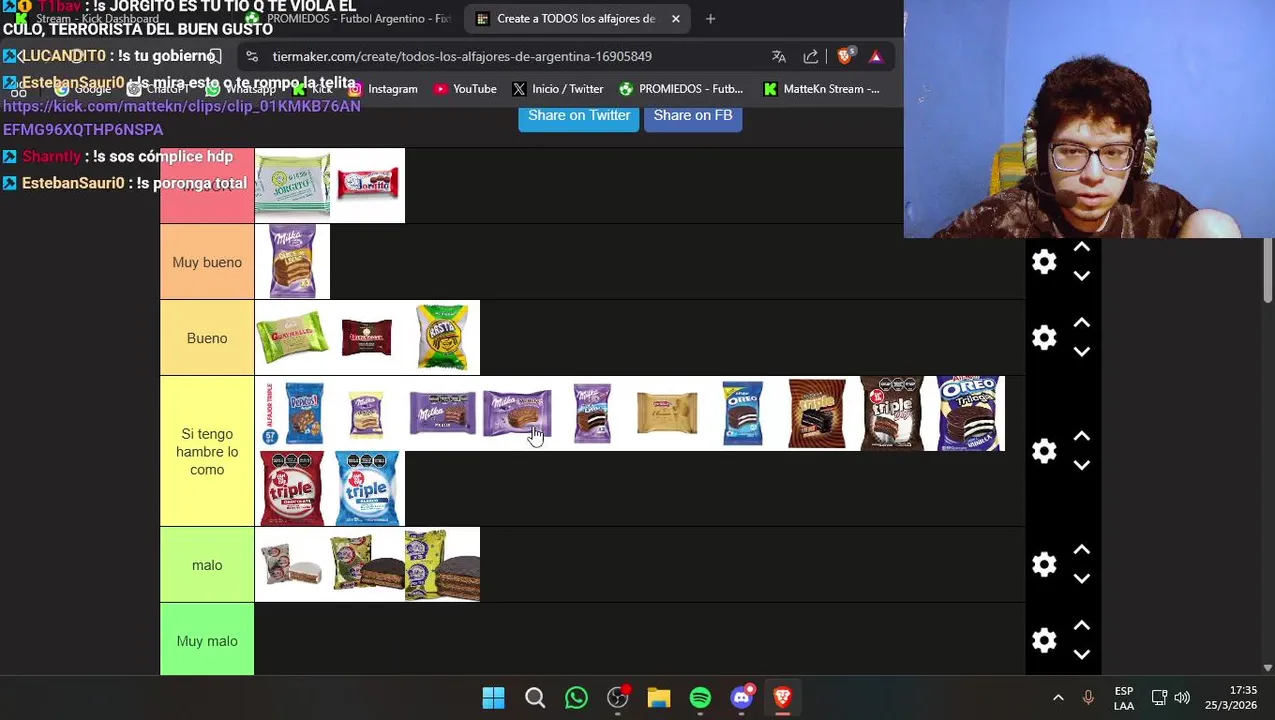
Task: Open Brave browser from the taskbar
Action: (x=783, y=698)
